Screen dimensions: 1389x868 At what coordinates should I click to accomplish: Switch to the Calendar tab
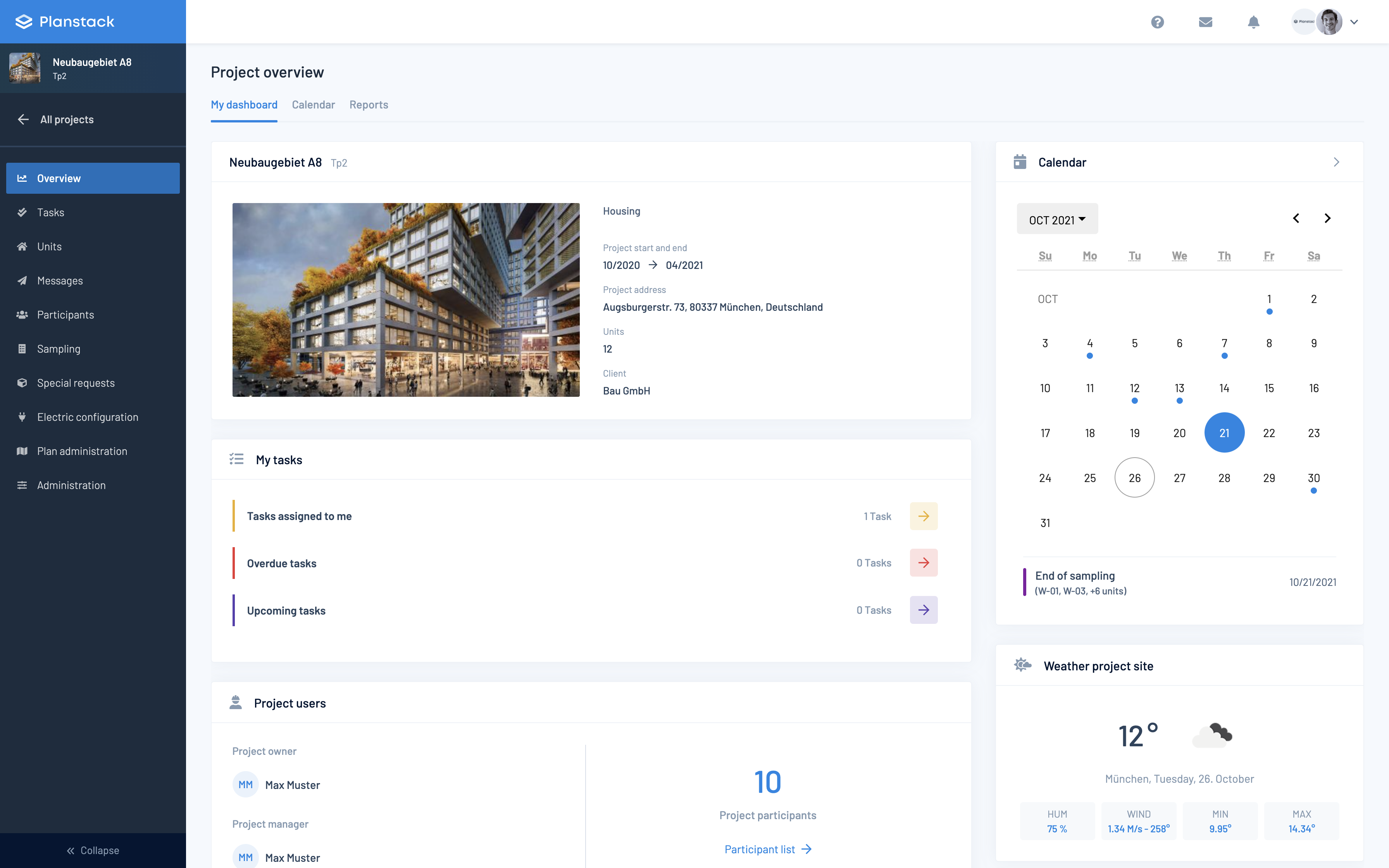pyautogui.click(x=314, y=105)
